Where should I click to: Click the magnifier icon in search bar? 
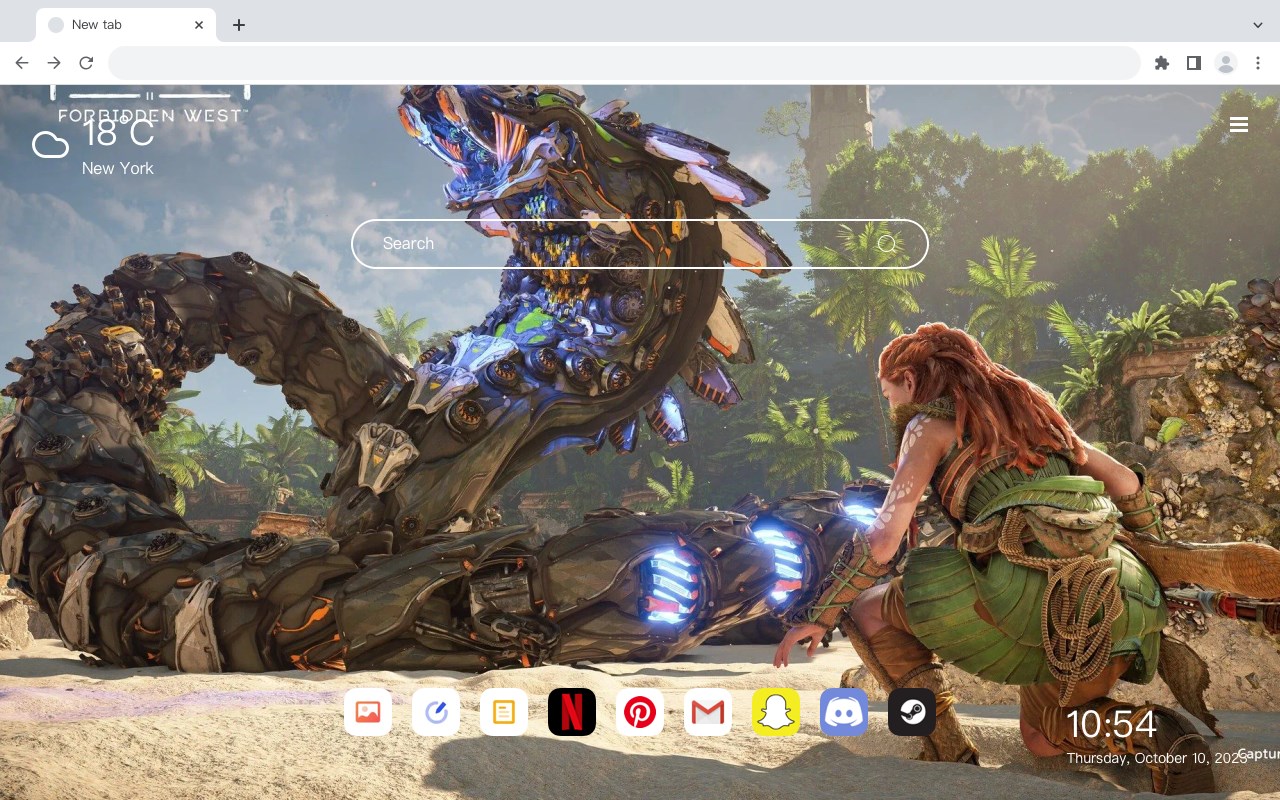[887, 244]
